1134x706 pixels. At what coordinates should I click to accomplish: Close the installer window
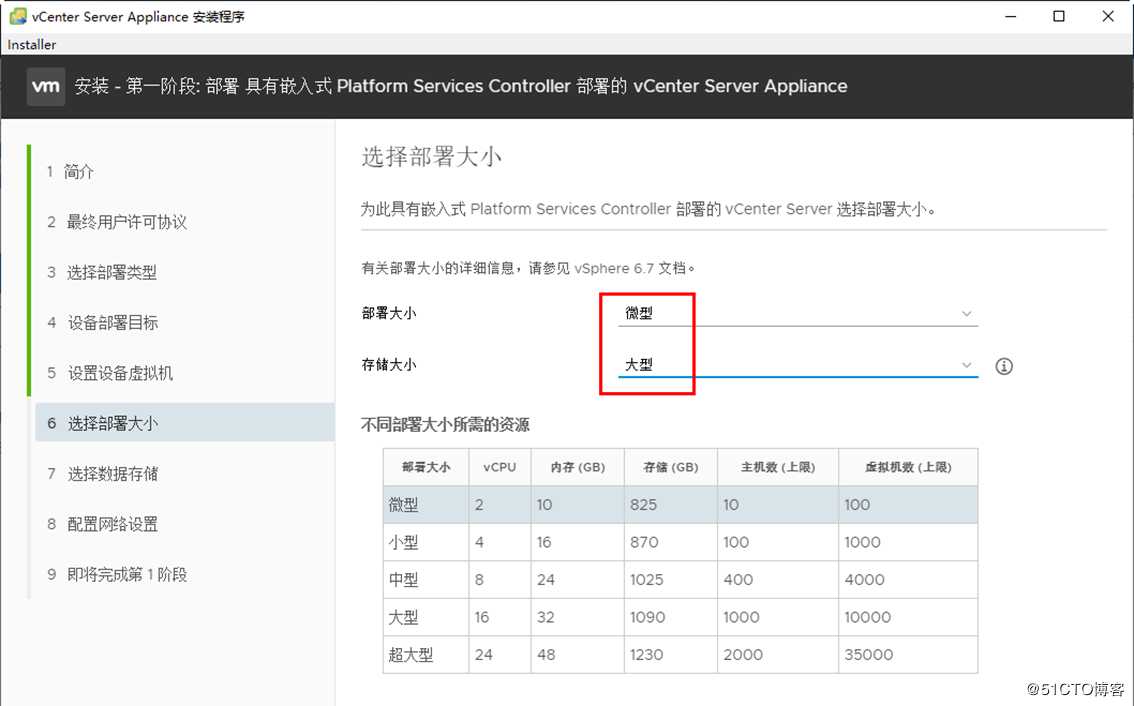click(1108, 16)
